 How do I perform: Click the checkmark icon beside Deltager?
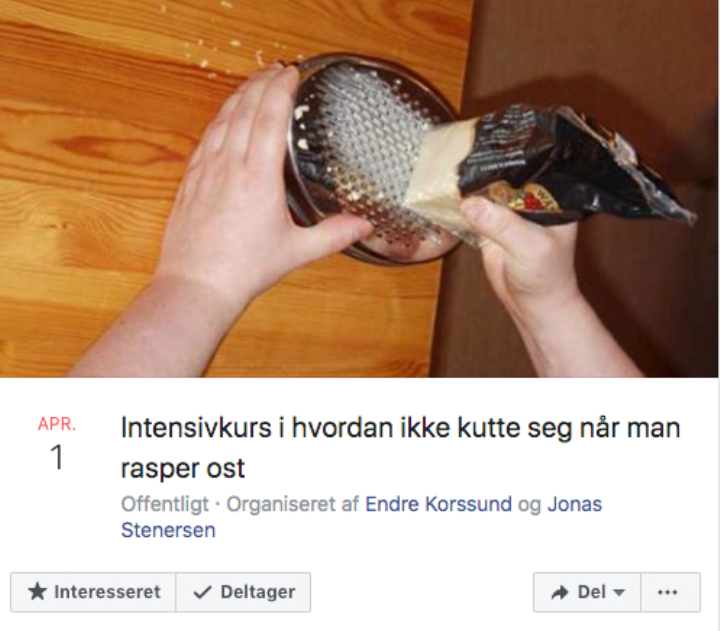(x=202, y=592)
